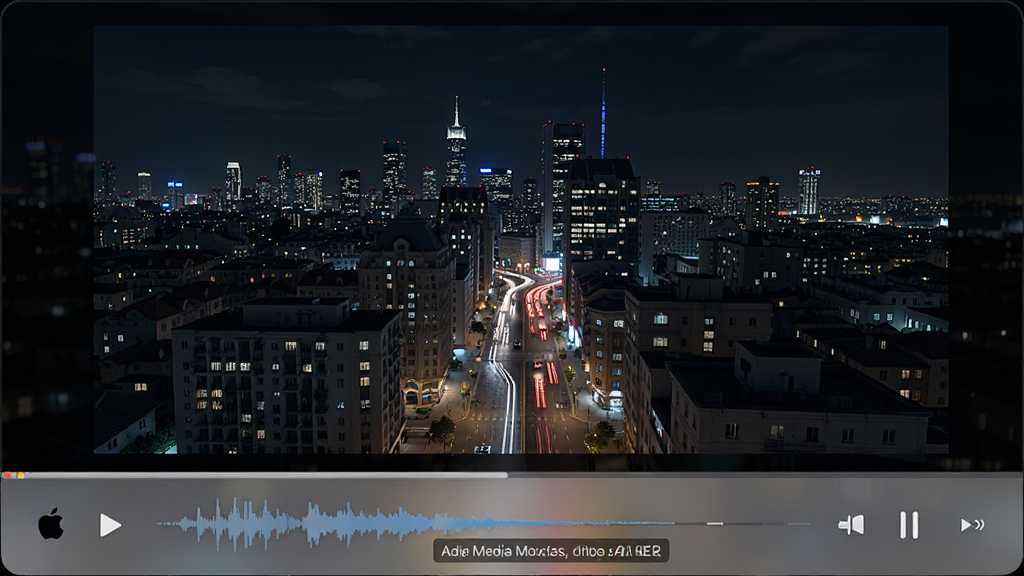
Task: Click the yellow dot at progress bar start
Action: tap(20, 475)
